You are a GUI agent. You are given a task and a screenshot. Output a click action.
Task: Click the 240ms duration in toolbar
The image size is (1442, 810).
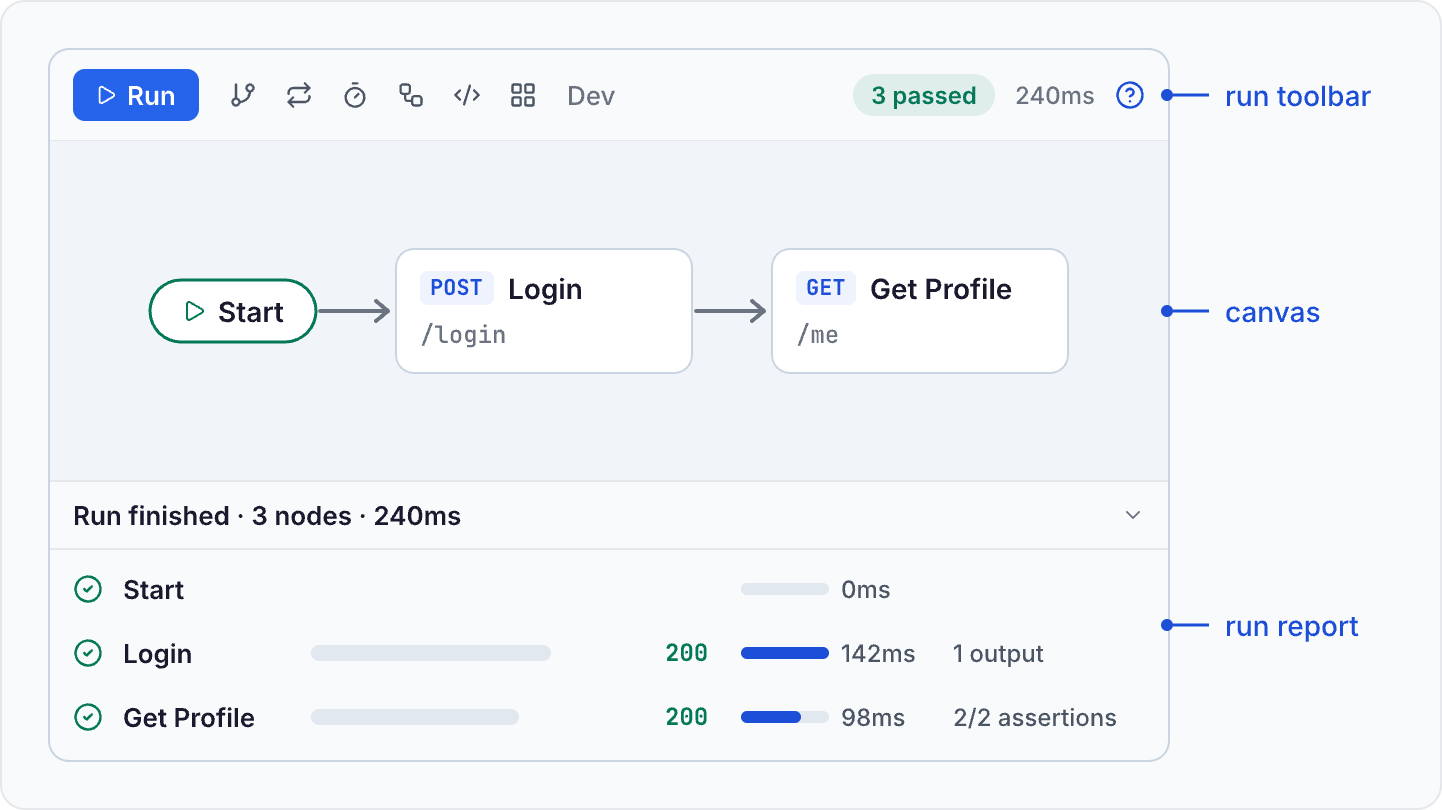click(x=1055, y=96)
